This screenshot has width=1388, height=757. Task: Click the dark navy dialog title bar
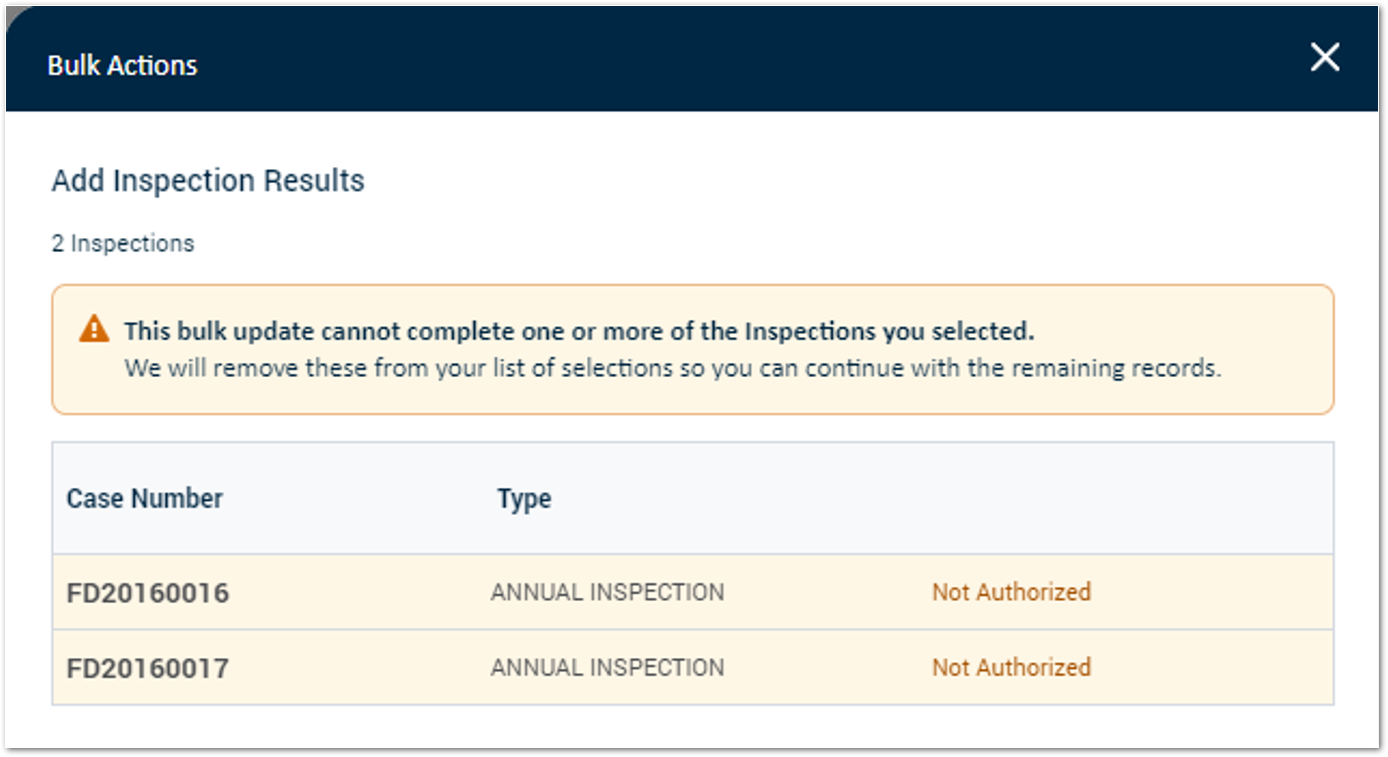coord(694,58)
